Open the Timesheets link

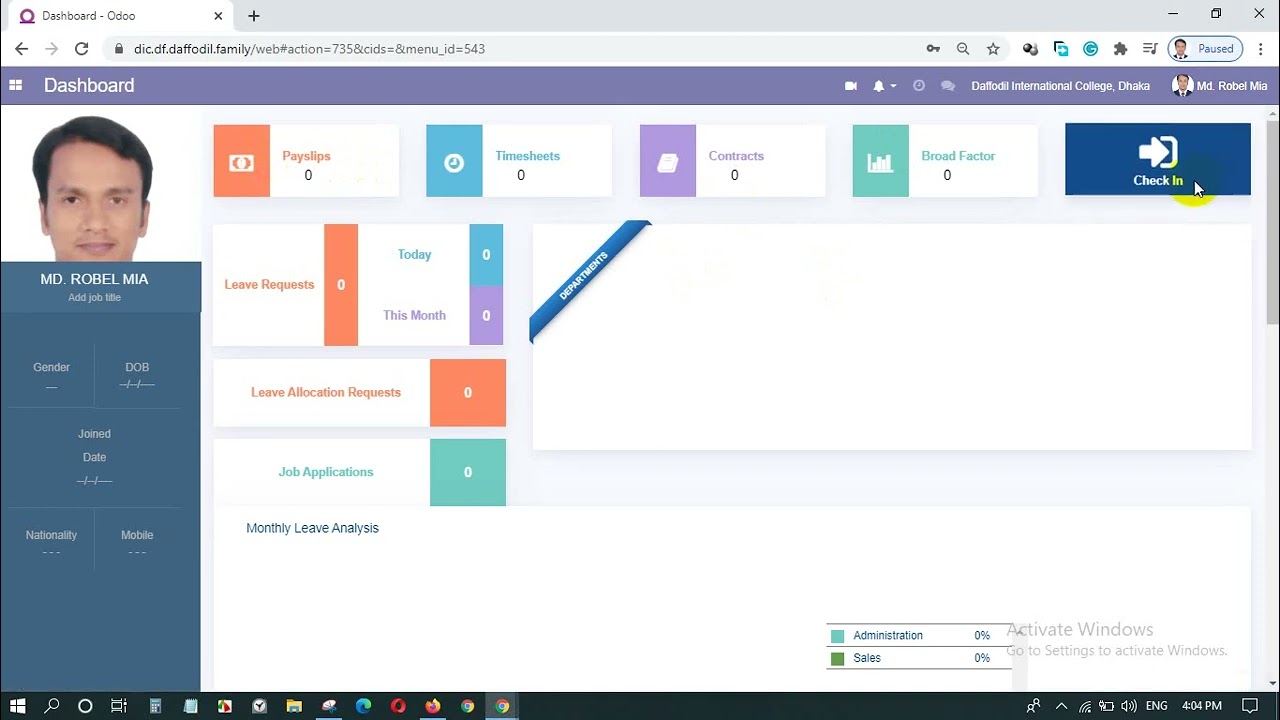point(527,156)
